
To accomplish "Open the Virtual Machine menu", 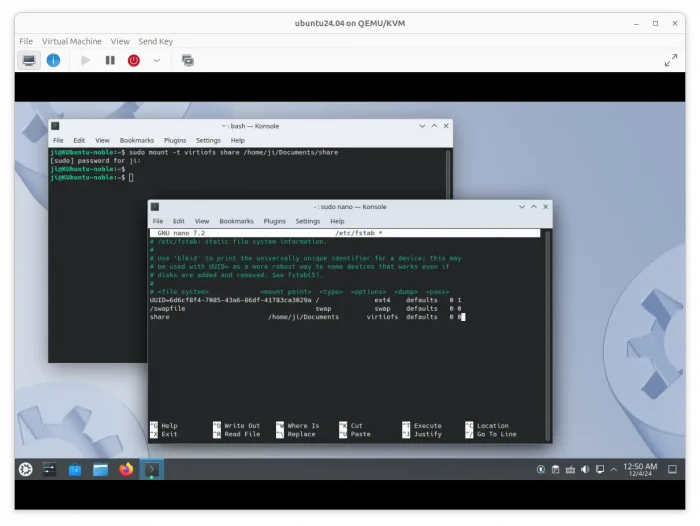I will [71, 41].
